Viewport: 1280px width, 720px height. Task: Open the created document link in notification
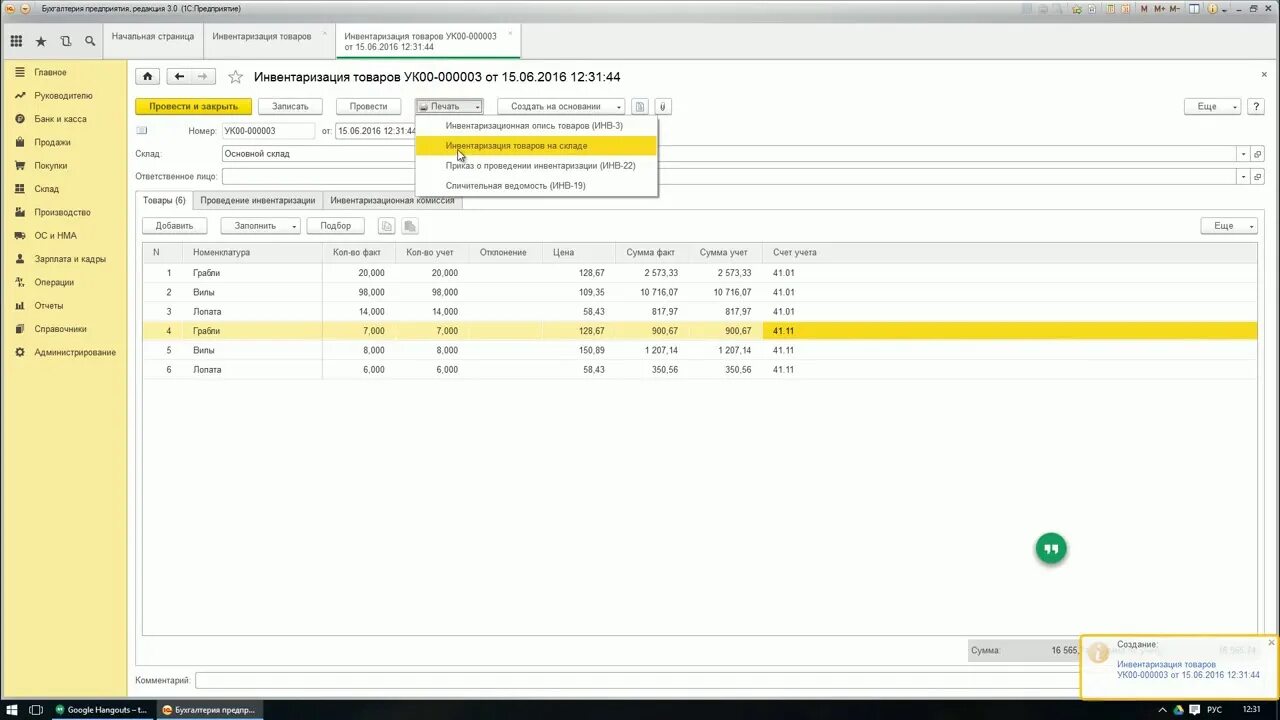pyautogui.click(x=1188, y=670)
